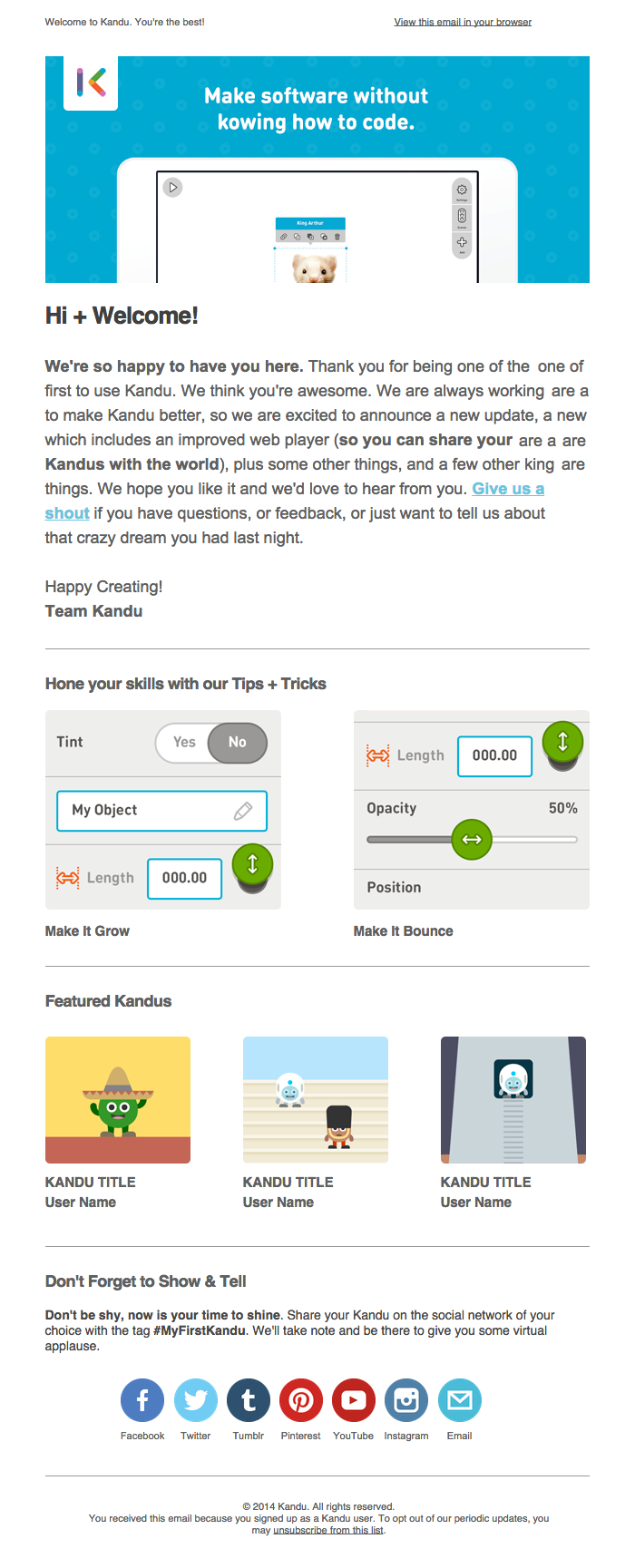Open the Pinterest icon
635x1568 pixels.
click(300, 1400)
